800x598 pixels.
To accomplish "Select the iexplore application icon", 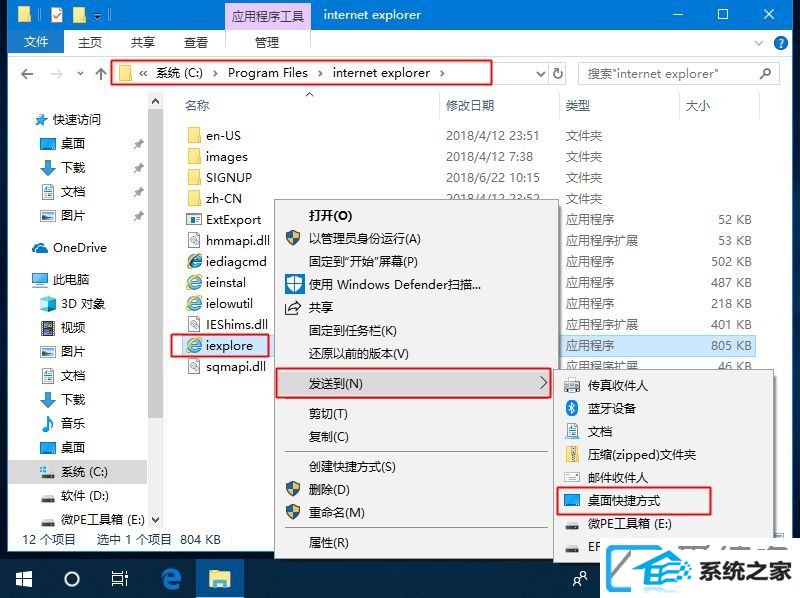I will (194, 345).
